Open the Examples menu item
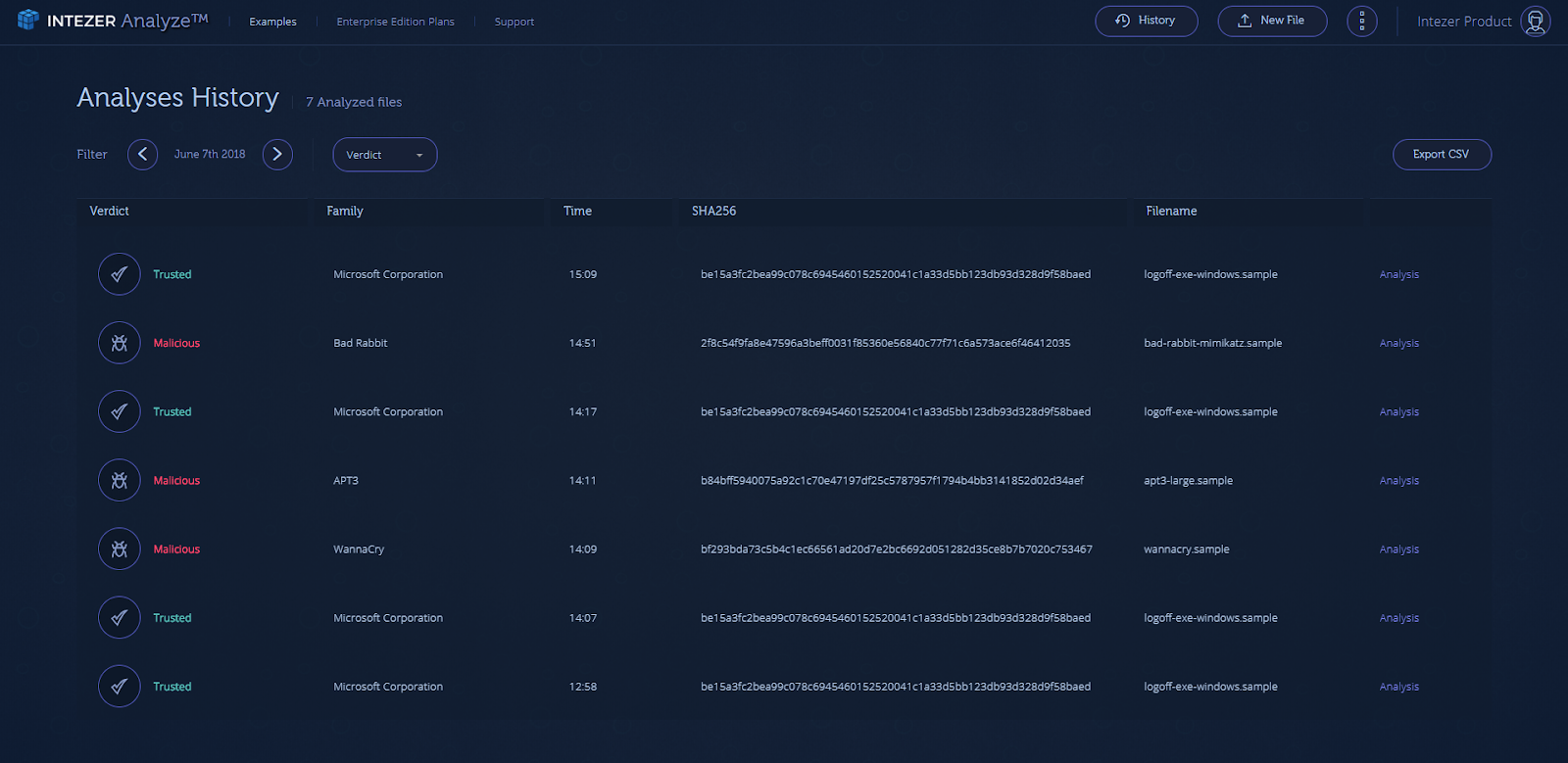 (272, 22)
